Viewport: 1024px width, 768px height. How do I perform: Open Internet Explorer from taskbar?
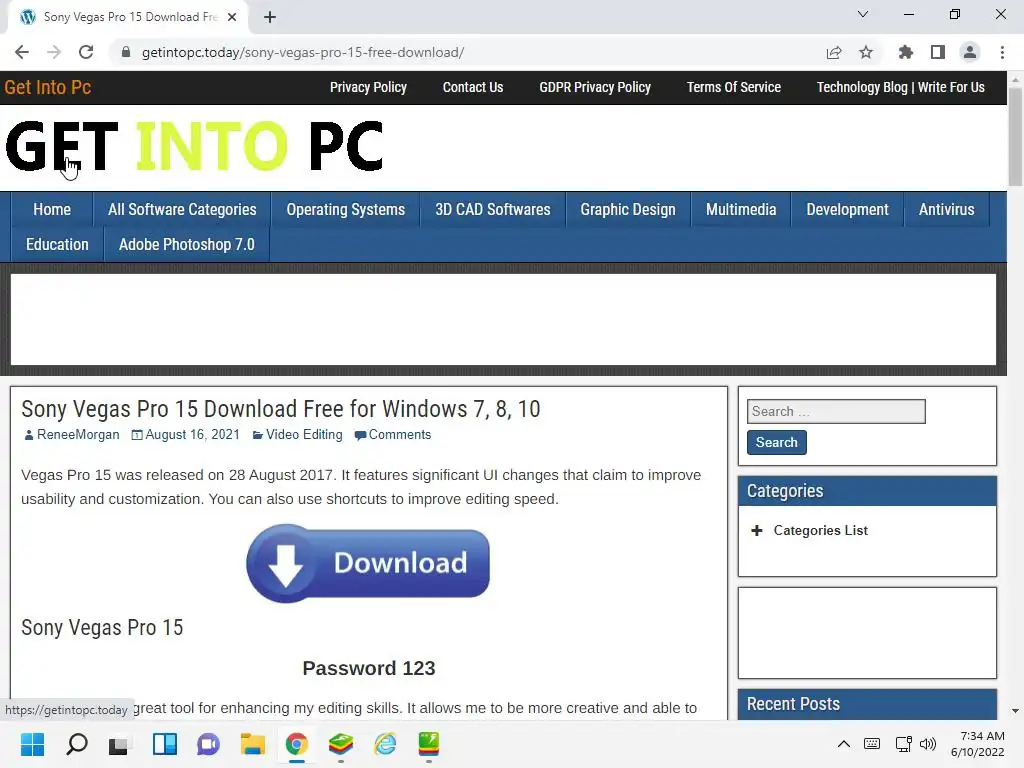[385, 744]
